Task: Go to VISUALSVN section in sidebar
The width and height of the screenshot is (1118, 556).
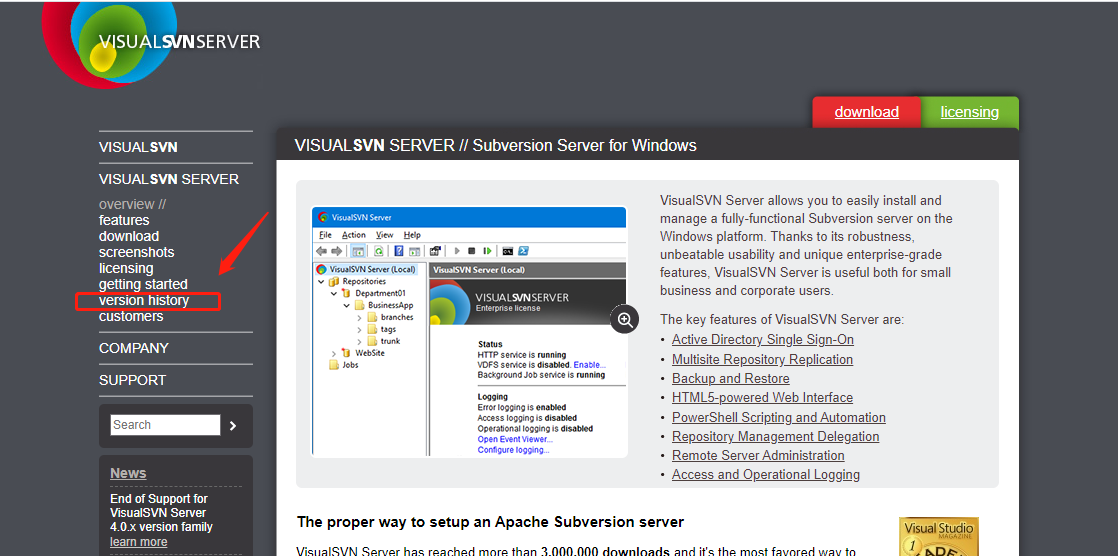Action: tap(138, 148)
